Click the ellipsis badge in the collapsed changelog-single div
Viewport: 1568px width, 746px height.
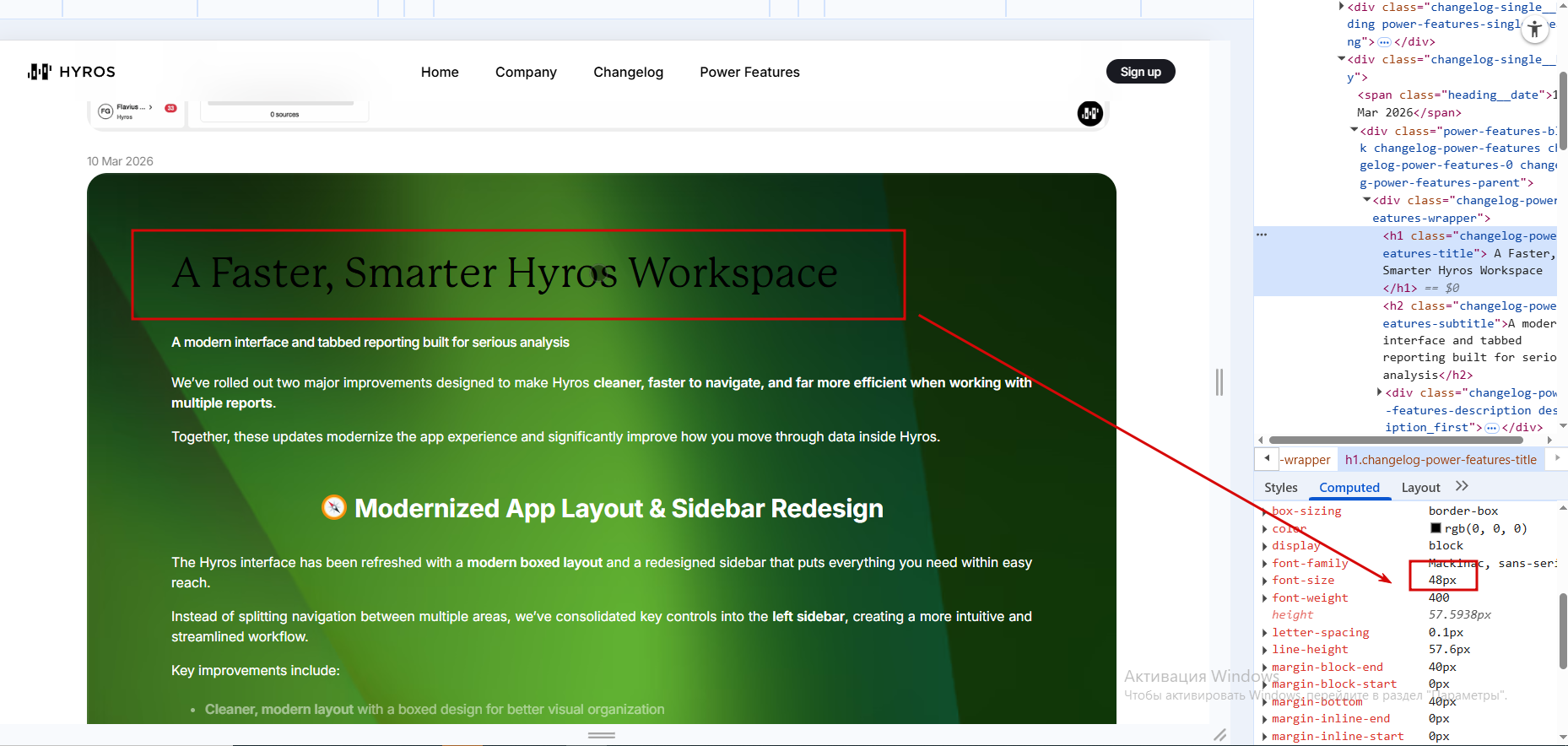(1384, 42)
